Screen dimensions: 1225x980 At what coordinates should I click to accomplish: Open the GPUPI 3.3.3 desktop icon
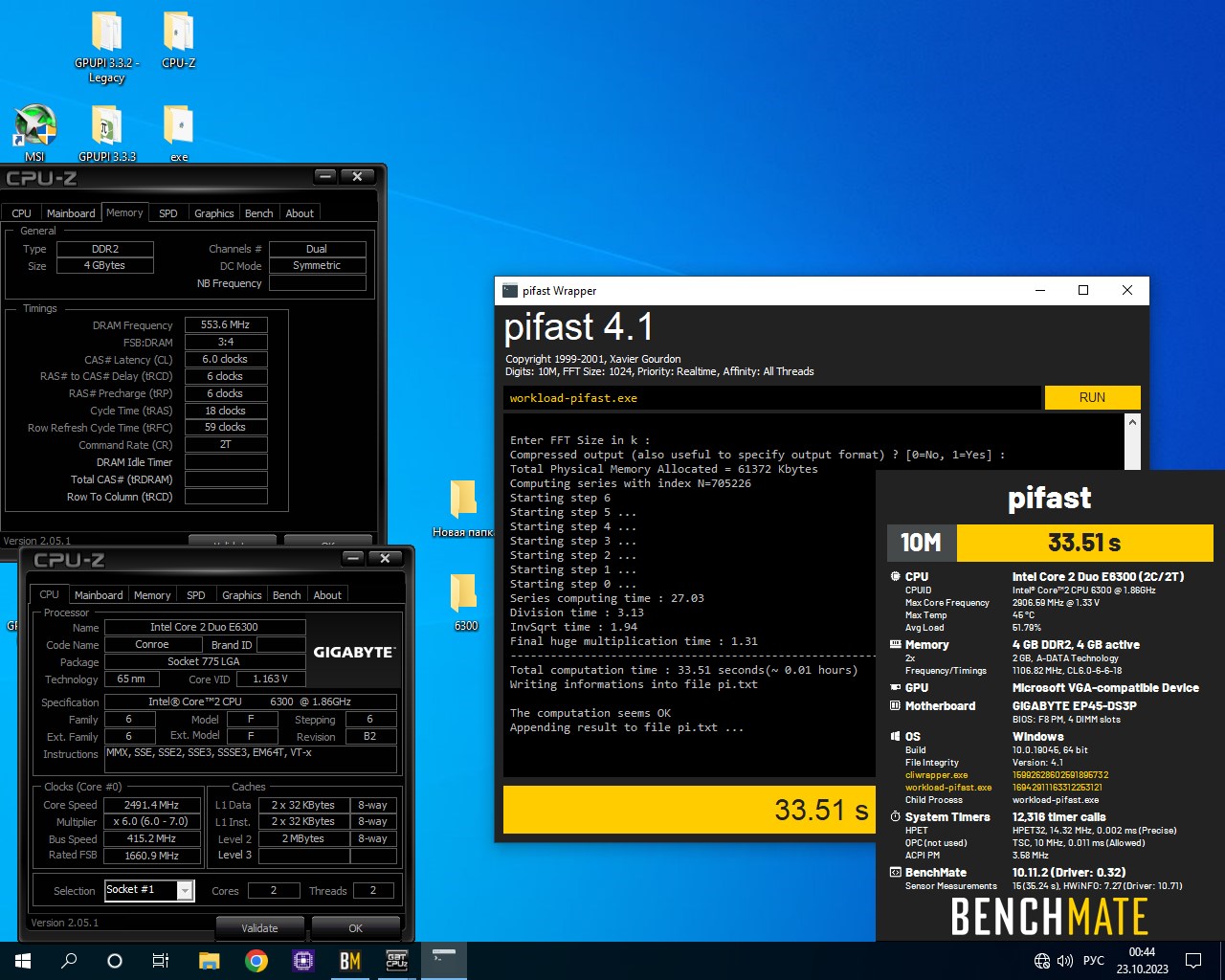pyautogui.click(x=106, y=132)
